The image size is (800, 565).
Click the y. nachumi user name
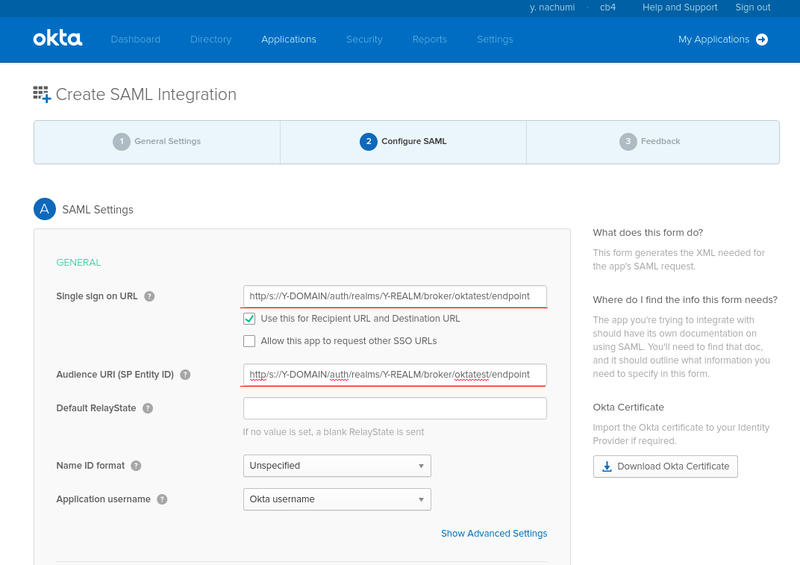pos(552,8)
